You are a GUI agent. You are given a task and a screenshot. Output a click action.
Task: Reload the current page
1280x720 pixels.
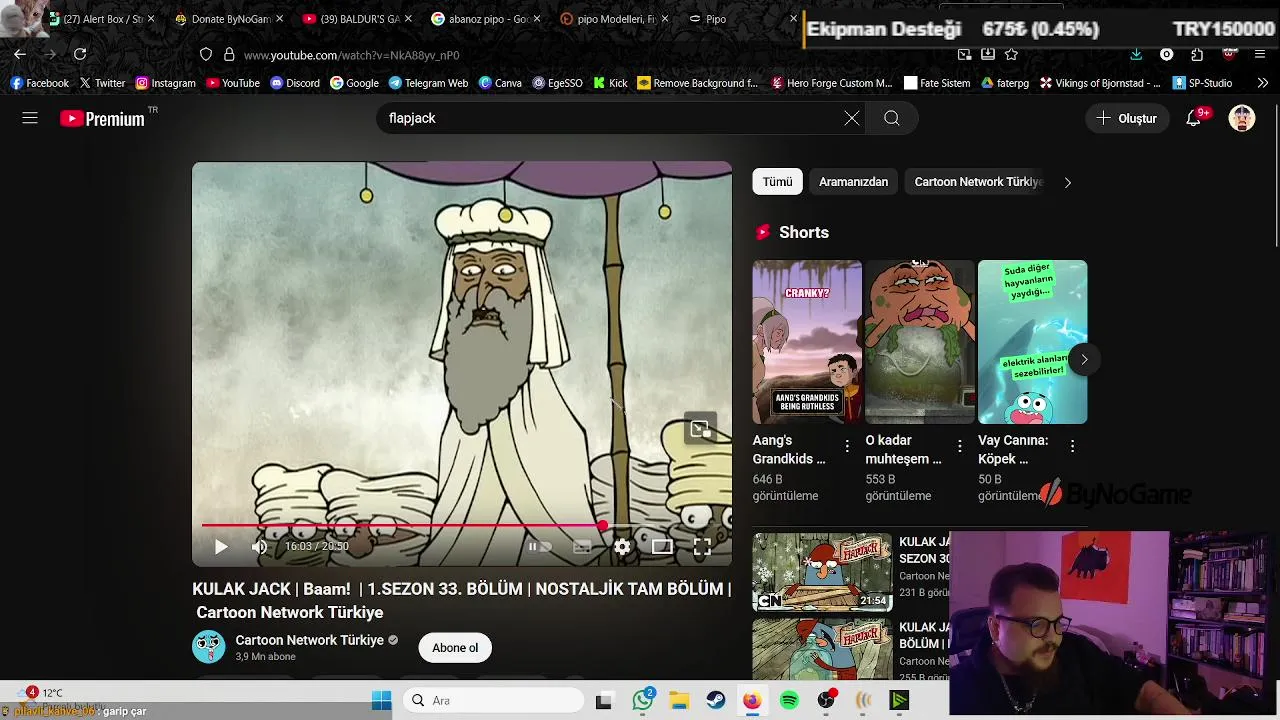[80, 54]
